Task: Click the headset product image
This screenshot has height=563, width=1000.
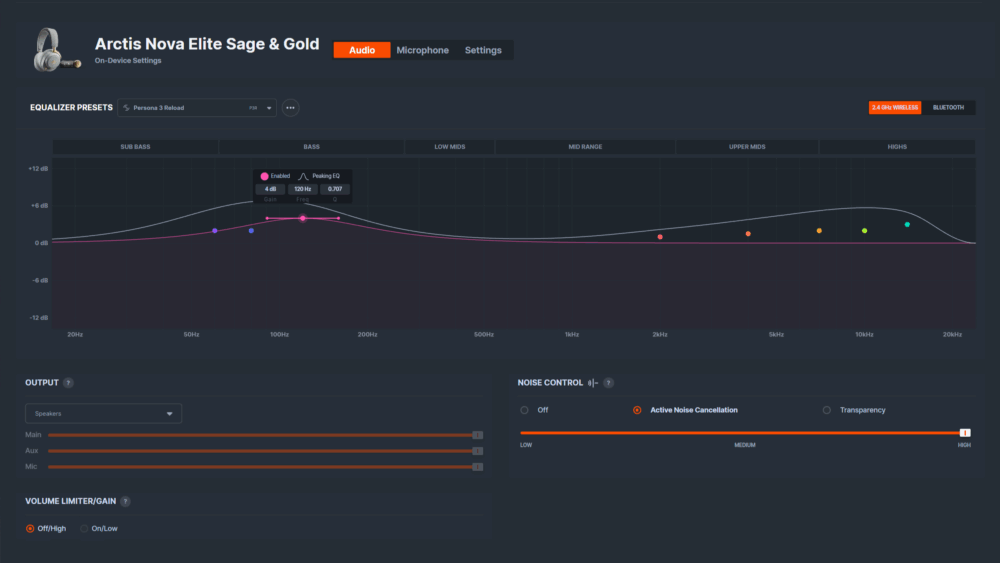Action: [56, 50]
